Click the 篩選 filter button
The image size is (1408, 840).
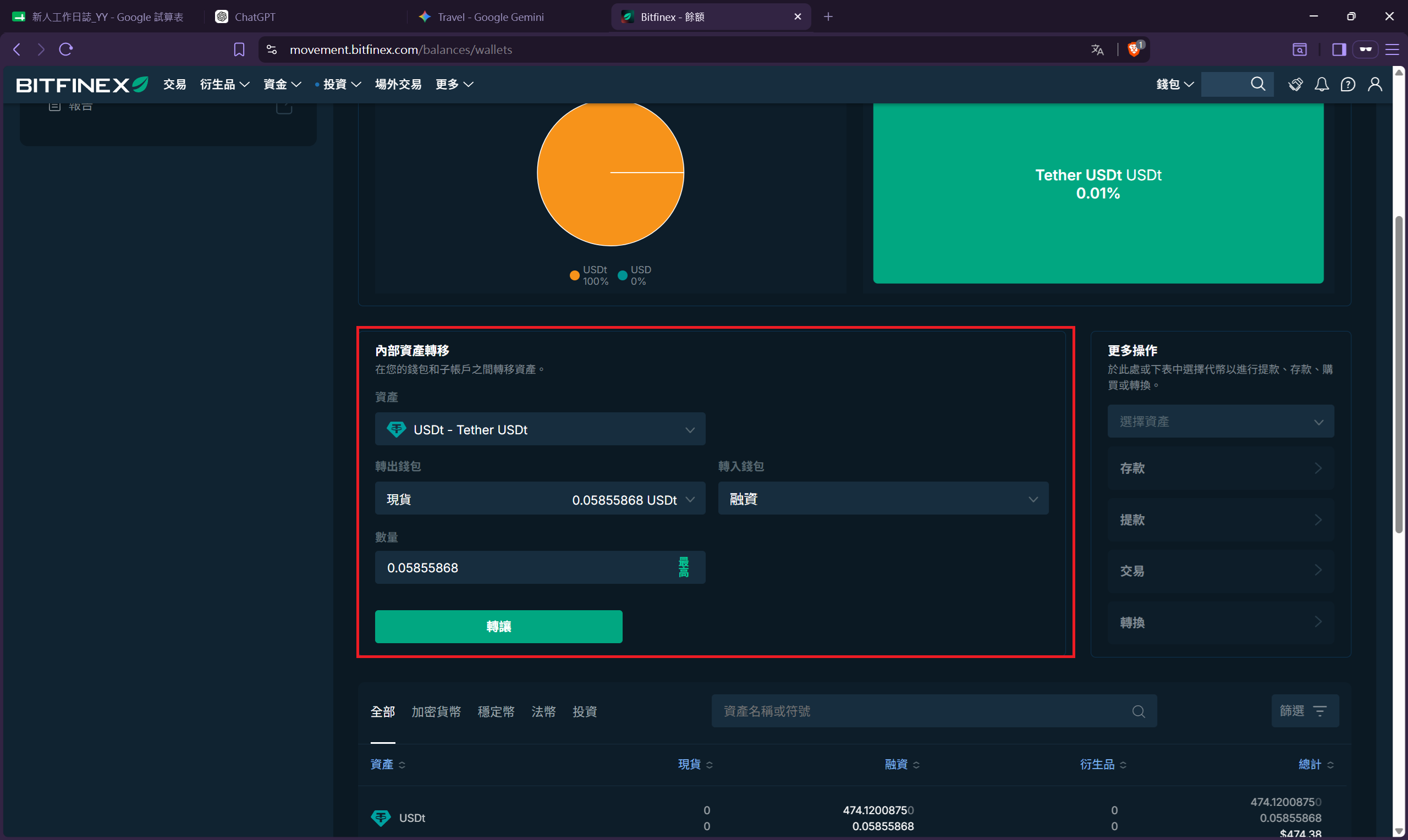[1305, 711]
